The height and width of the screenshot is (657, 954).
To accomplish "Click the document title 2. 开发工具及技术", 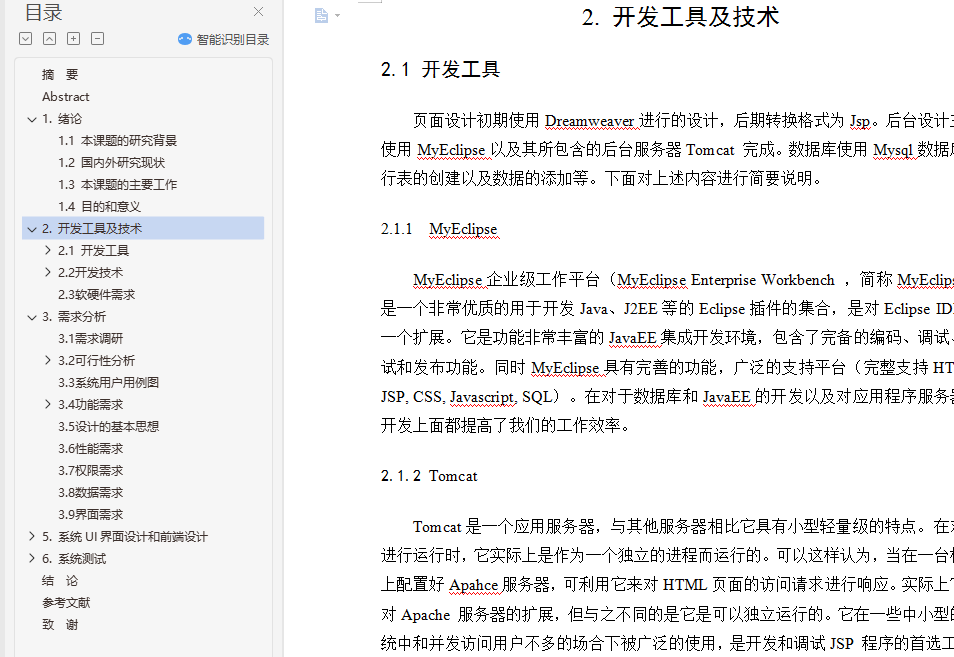I will 680,17.
